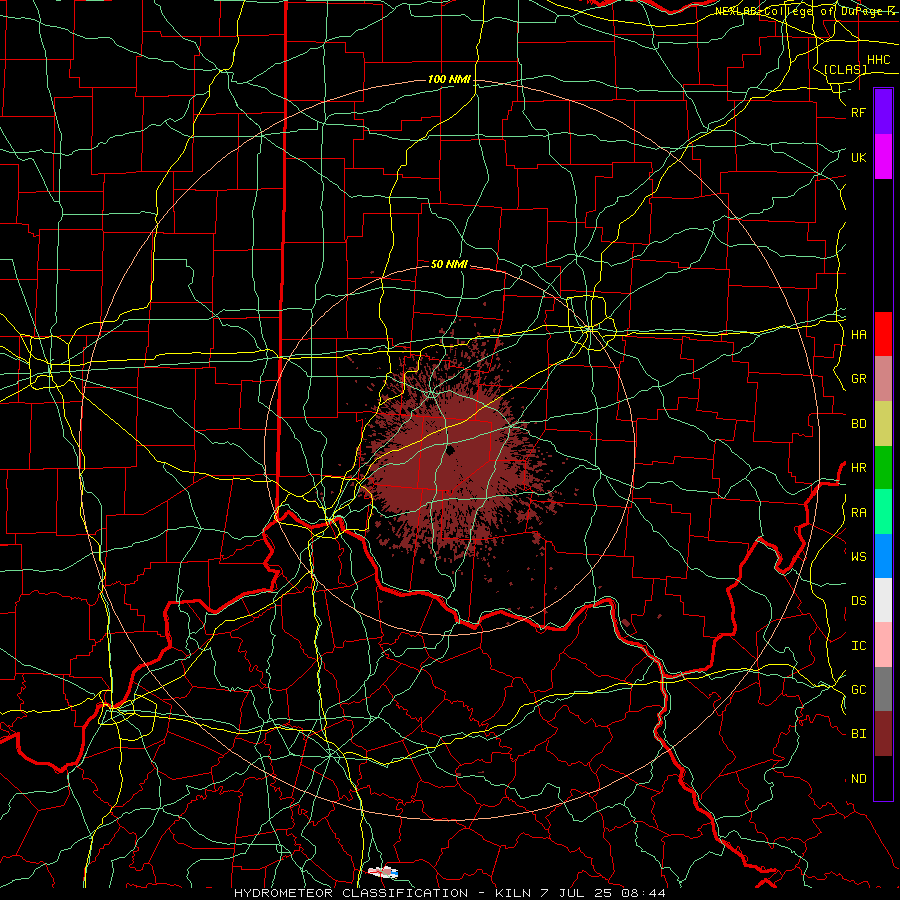
Task: Click the small logo icon above the caption
Action: pyautogui.click(x=383, y=872)
